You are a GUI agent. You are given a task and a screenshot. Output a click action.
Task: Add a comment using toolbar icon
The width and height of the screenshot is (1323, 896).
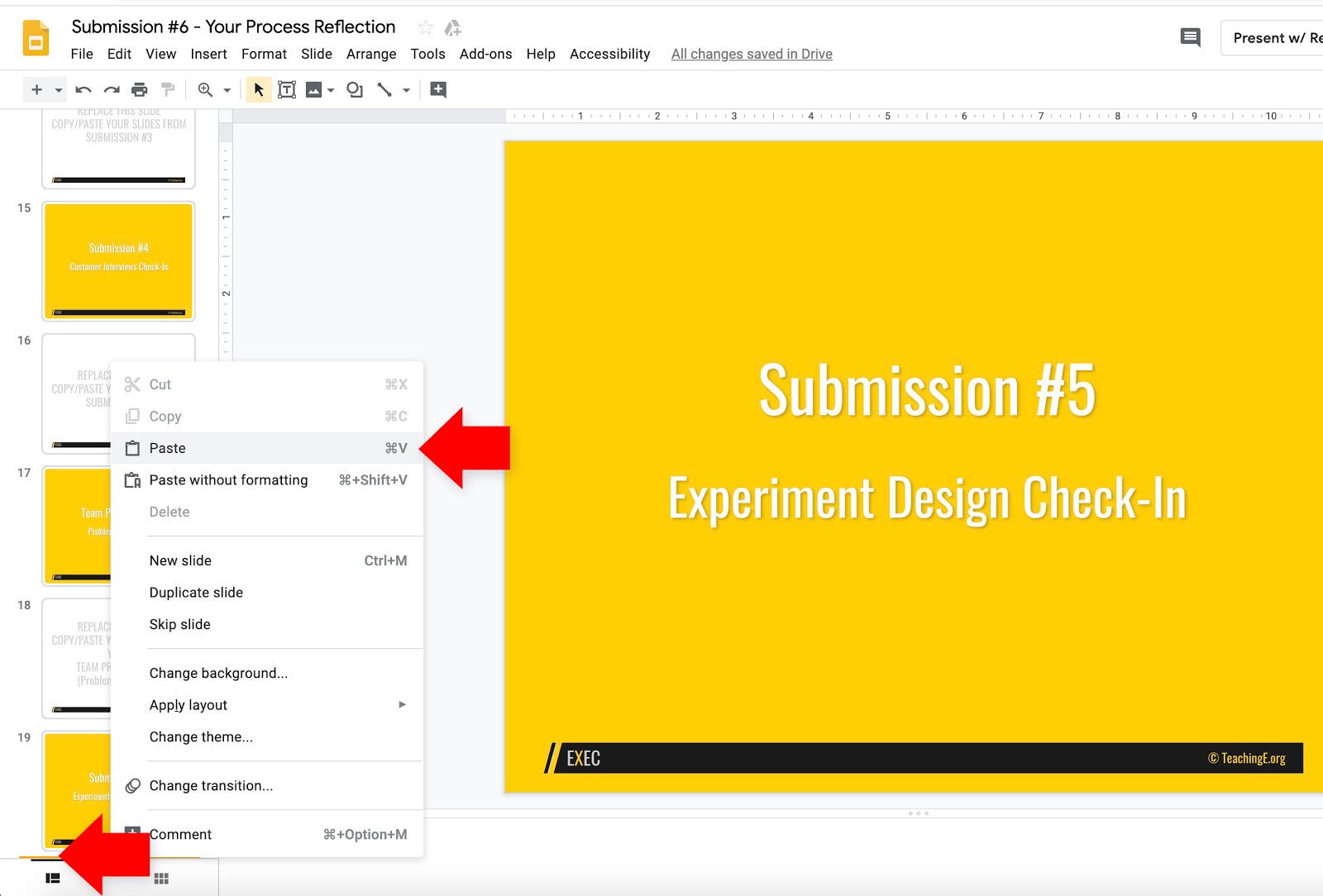(x=438, y=89)
